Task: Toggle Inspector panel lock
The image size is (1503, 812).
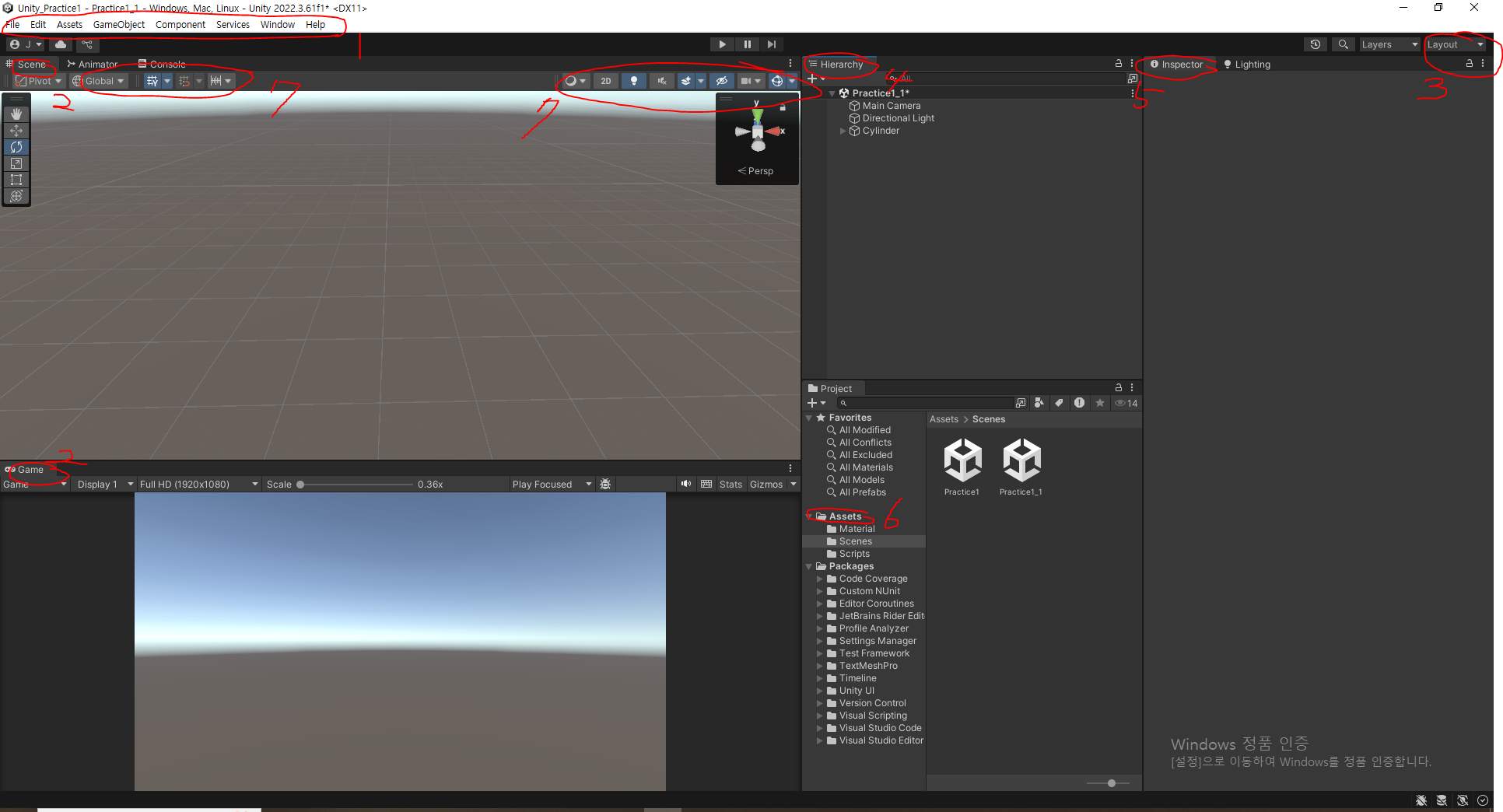Action: 1470,64
